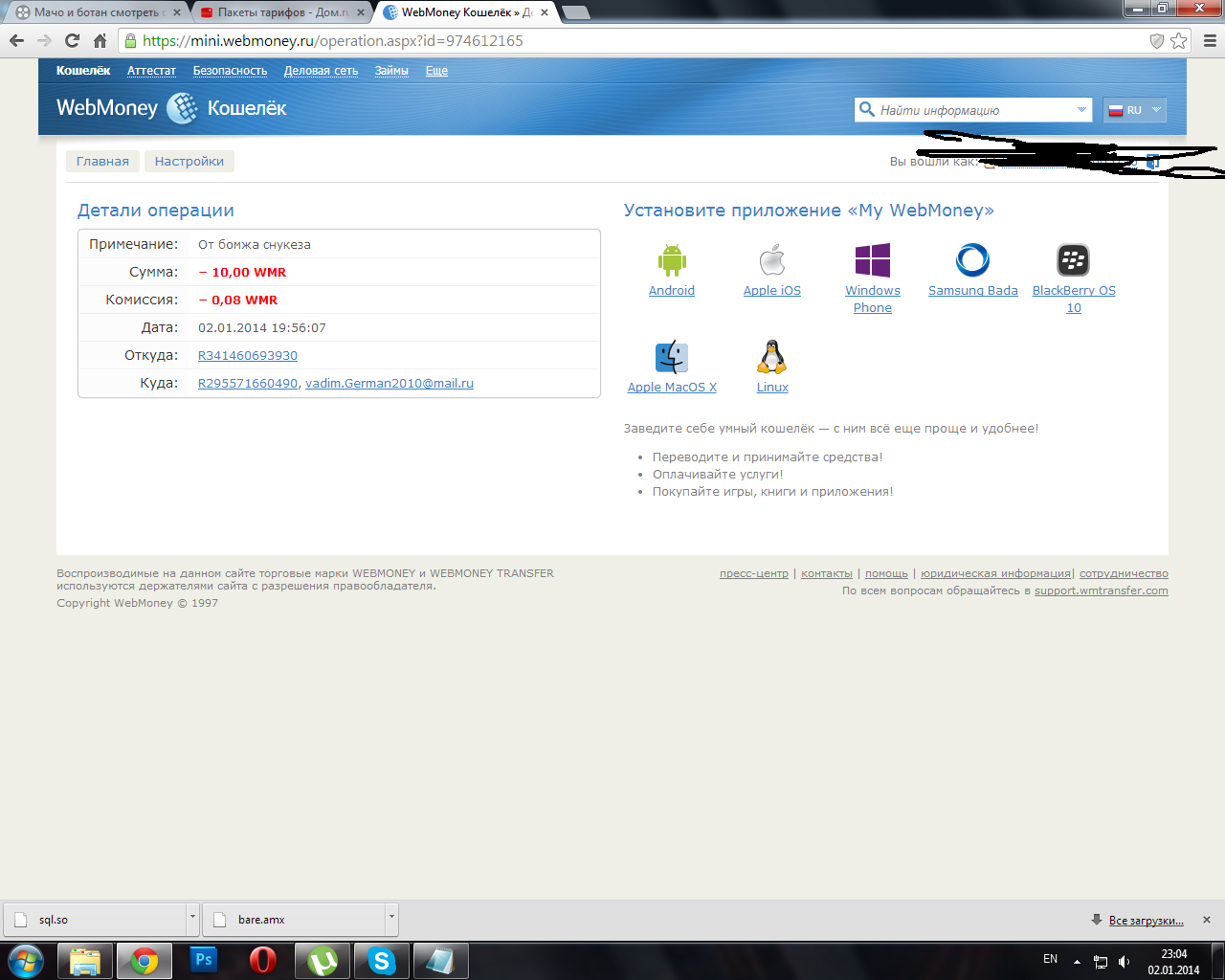Select the BlackBerry OS 10 icon

tap(1074, 260)
